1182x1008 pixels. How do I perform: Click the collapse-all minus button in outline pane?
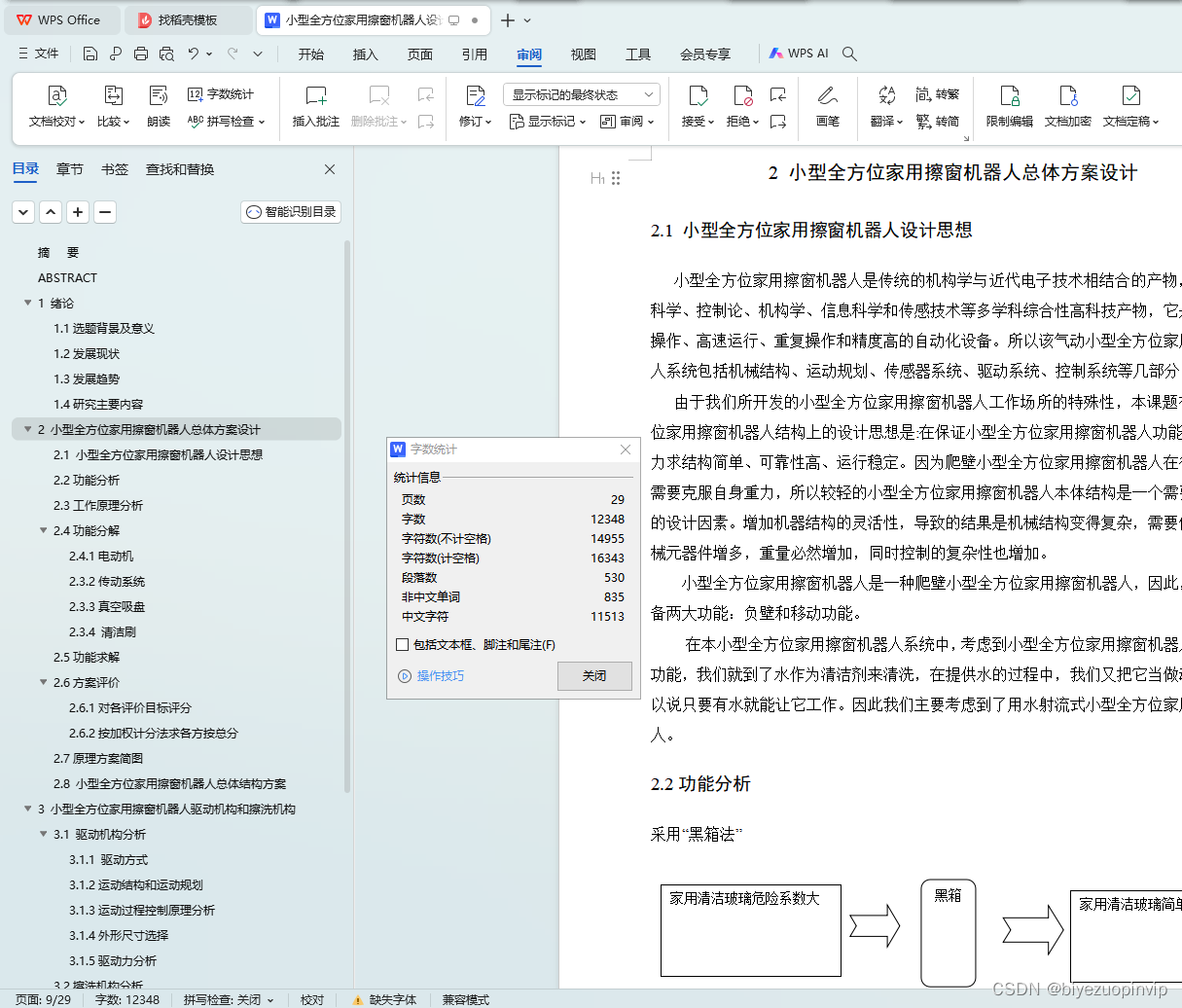point(105,211)
